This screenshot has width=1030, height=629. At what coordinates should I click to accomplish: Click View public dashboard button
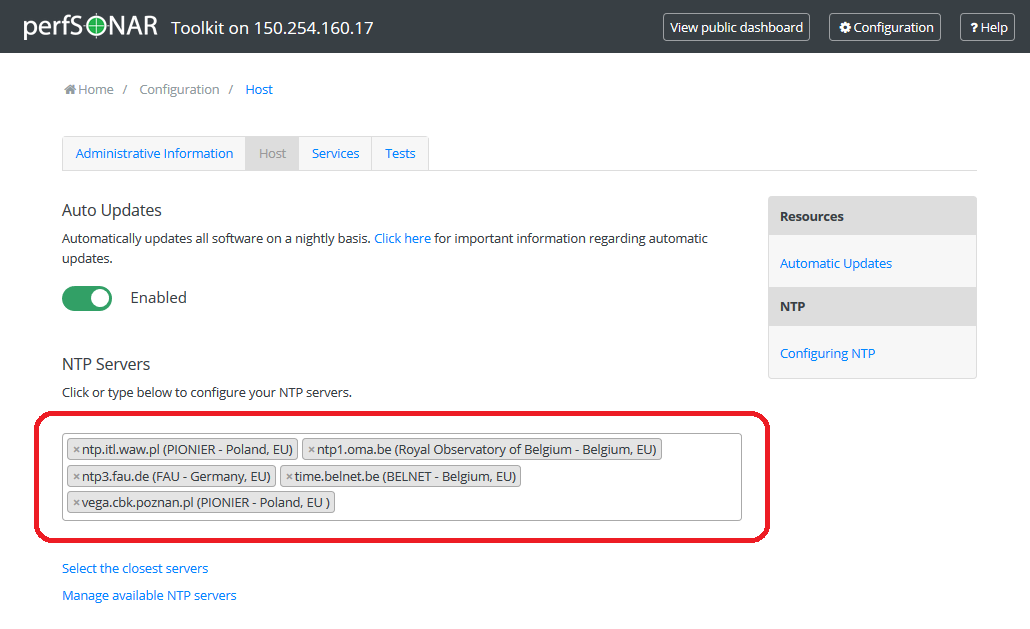click(736, 28)
